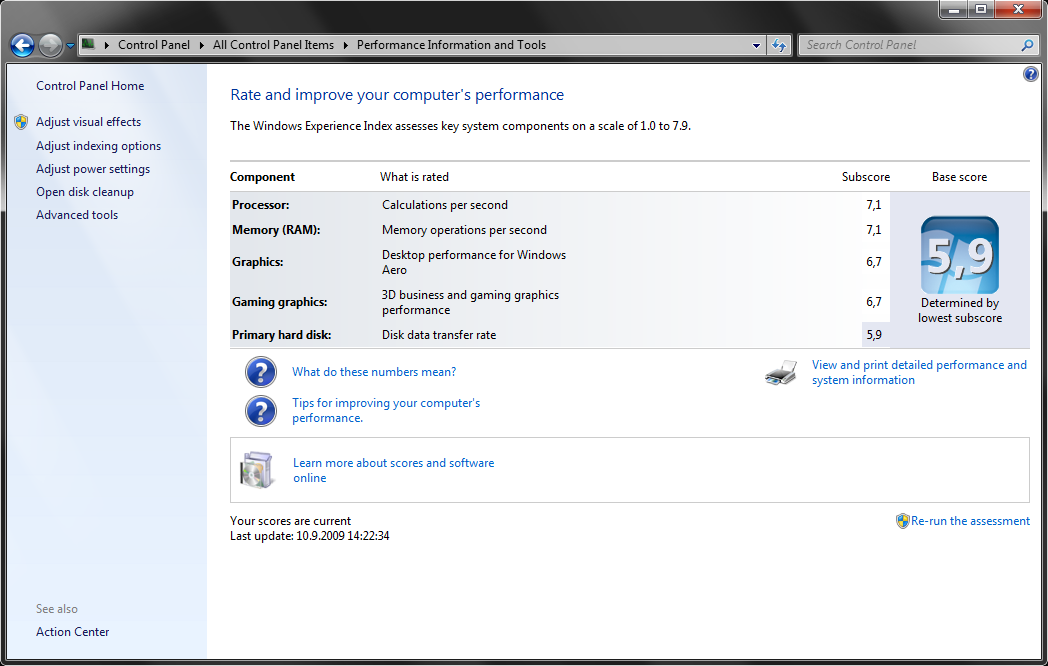The width and height of the screenshot is (1048, 666).
Task: Click the search magnifier in the search box
Action: click(1027, 45)
